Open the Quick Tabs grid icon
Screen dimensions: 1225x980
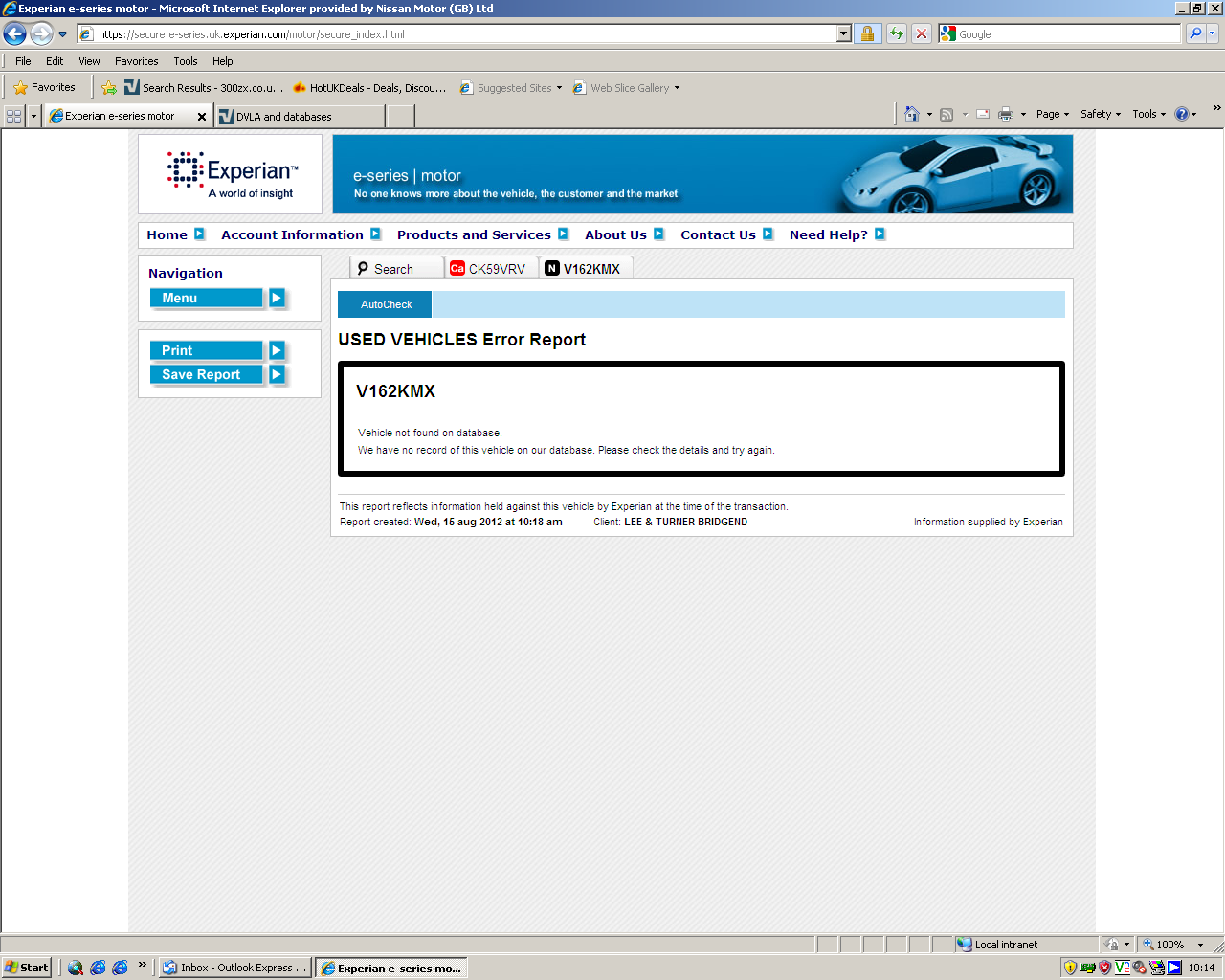tap(14, 116)
